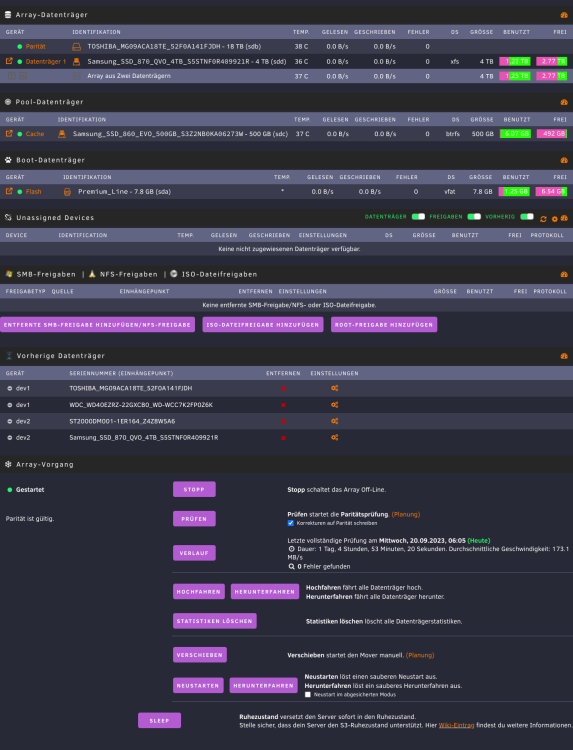The height and width of the screenshot is (750, 573).
Task: Open the Datenträger 1 device link
Action: [46, 62]
